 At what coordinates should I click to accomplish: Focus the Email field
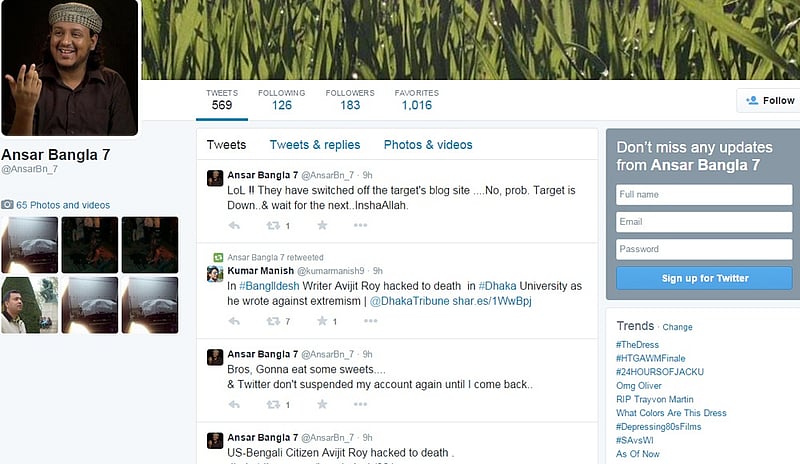[x=704, y=222]
